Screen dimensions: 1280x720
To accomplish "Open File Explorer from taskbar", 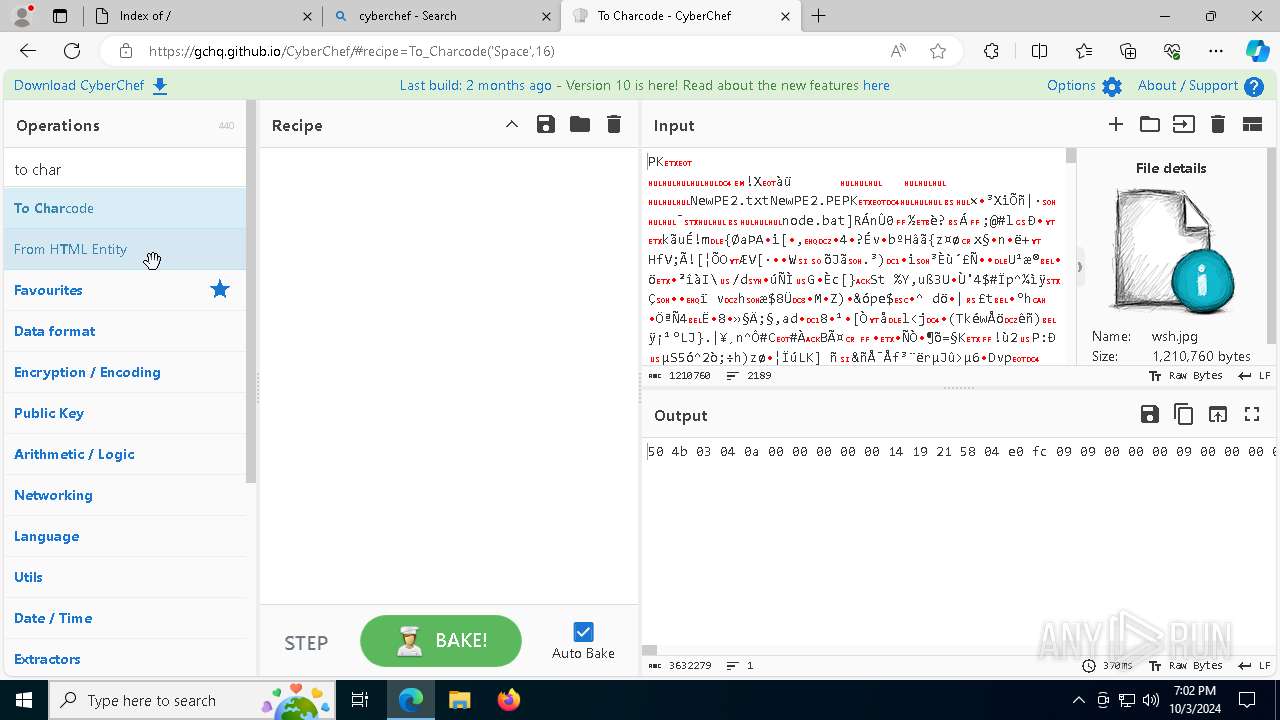I will tap(460, 700).
